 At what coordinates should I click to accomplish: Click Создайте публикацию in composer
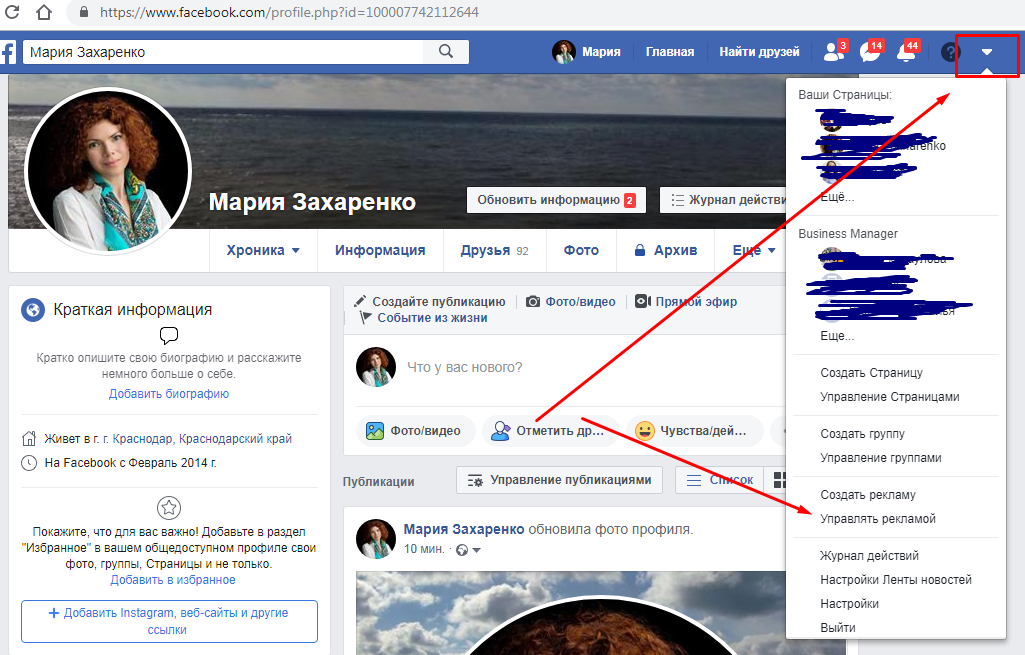coord(429,301)
